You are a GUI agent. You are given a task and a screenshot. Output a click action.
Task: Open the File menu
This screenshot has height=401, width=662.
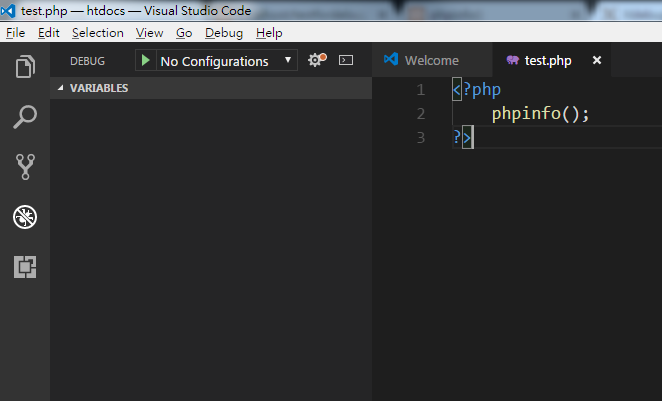[x=16, y=33]
